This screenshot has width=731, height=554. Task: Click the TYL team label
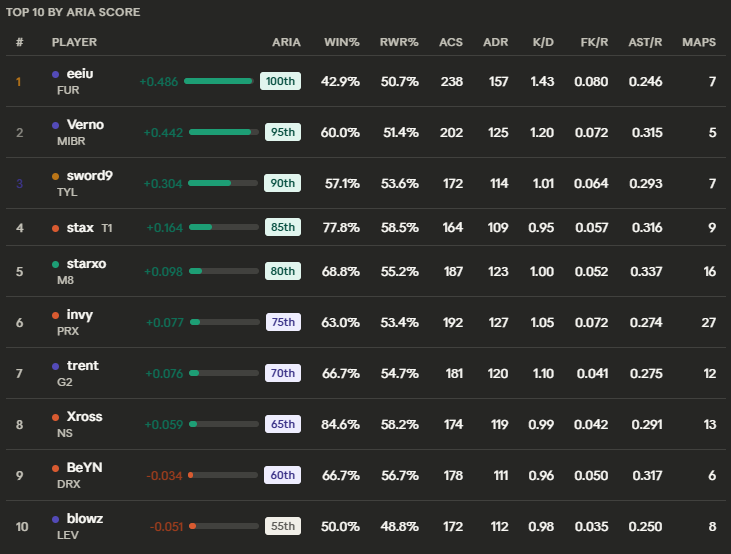point(67,192)
